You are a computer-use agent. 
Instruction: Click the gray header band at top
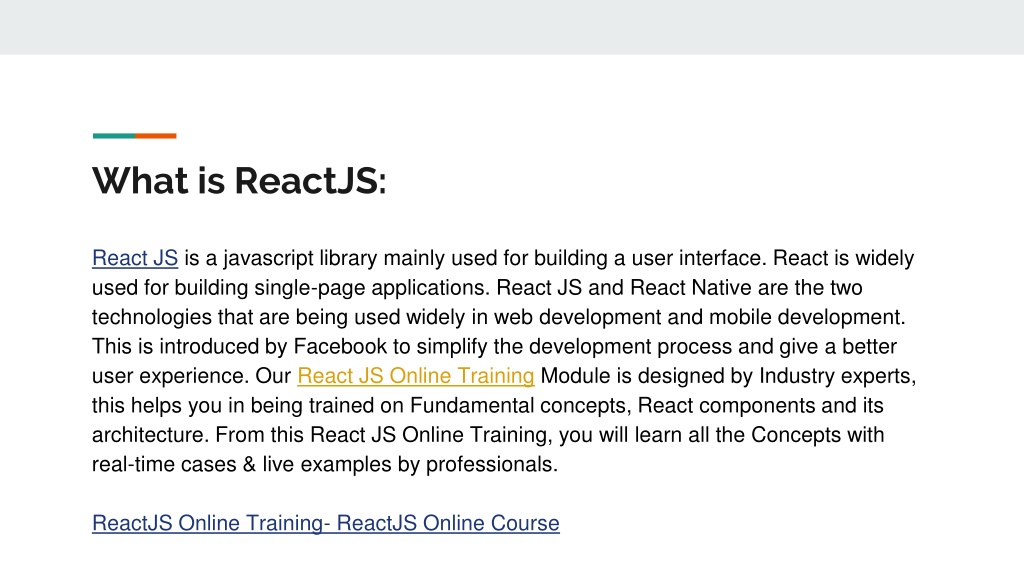512,27
